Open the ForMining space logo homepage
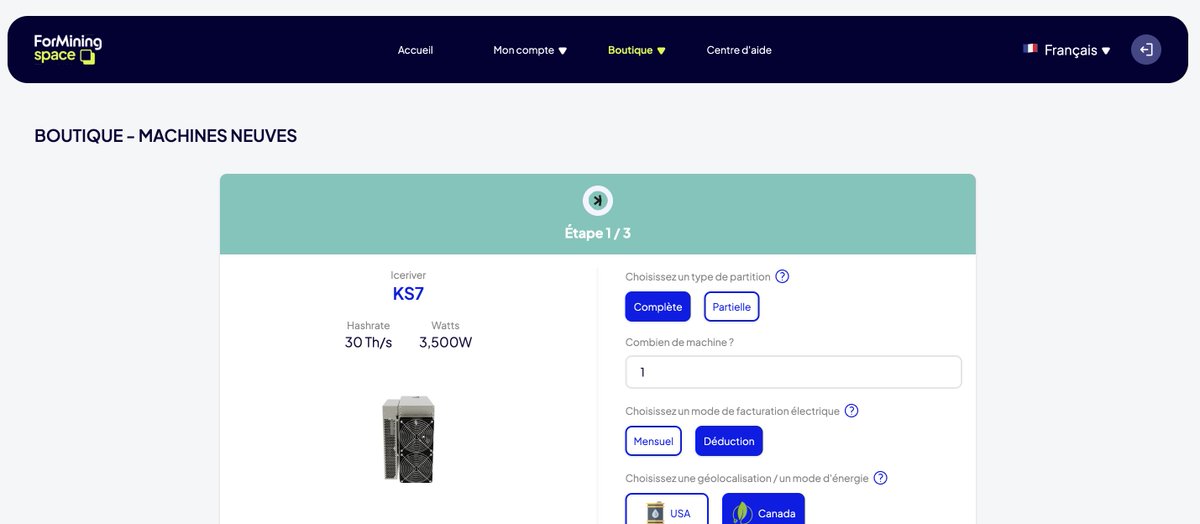Viewport: 1200px width, 524px height. 67,49
